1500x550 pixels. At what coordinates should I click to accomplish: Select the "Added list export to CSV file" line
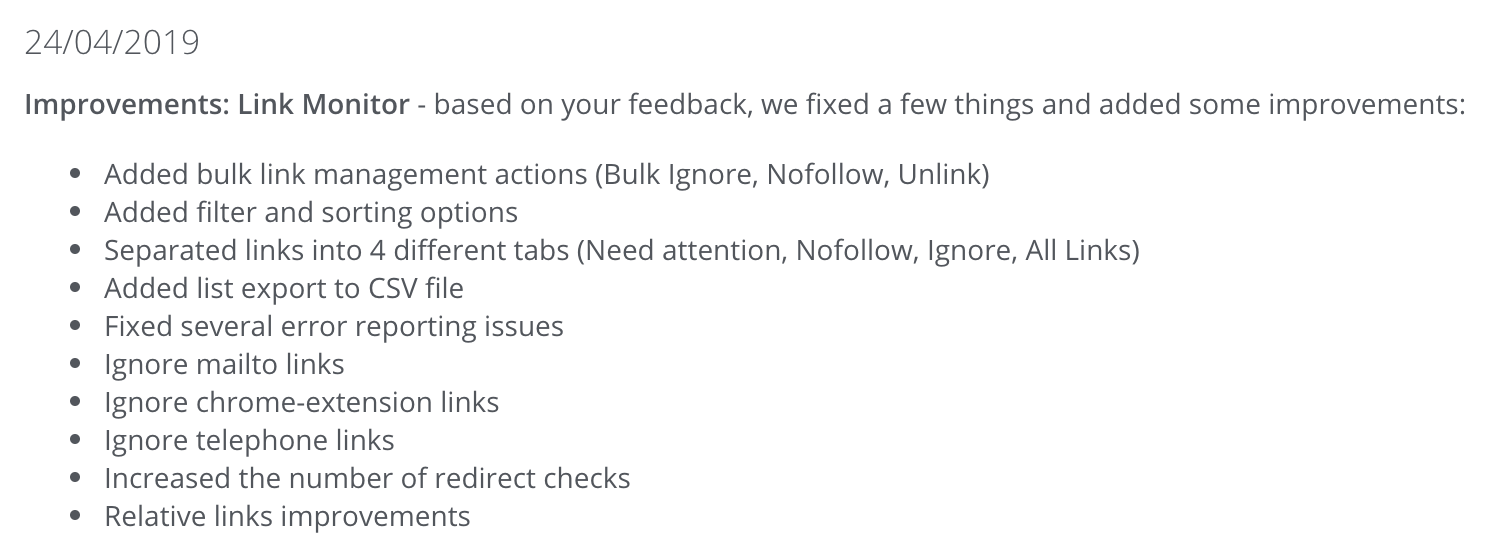pos(284,289)
